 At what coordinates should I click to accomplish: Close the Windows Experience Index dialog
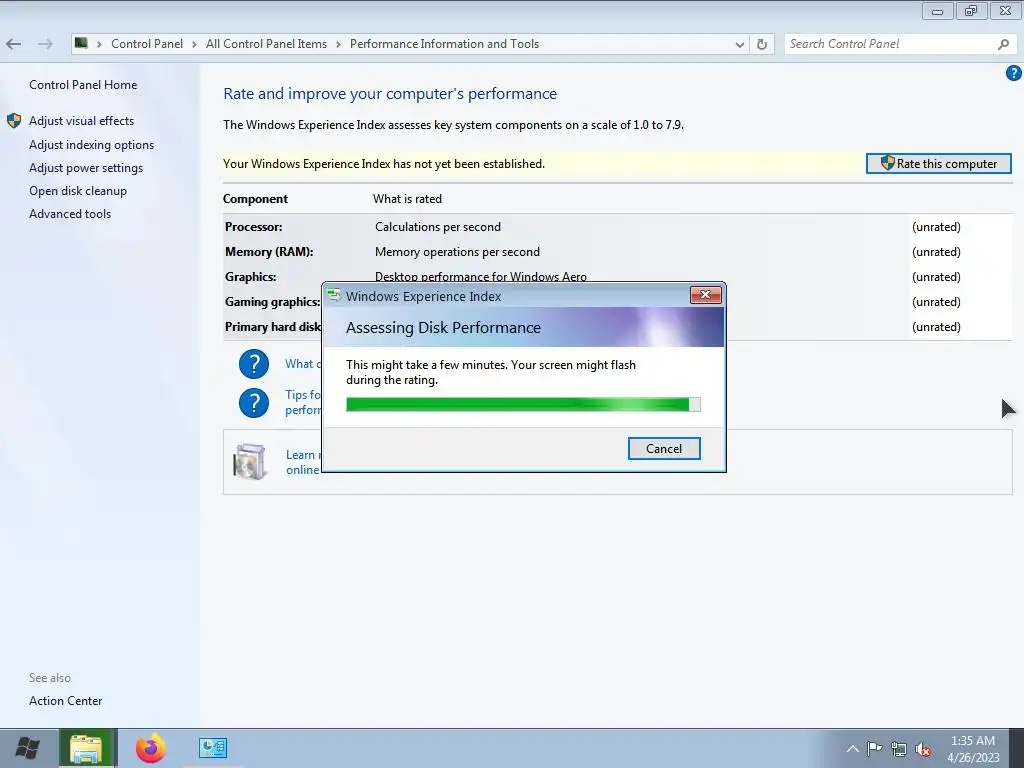click(x=705, y=295)
